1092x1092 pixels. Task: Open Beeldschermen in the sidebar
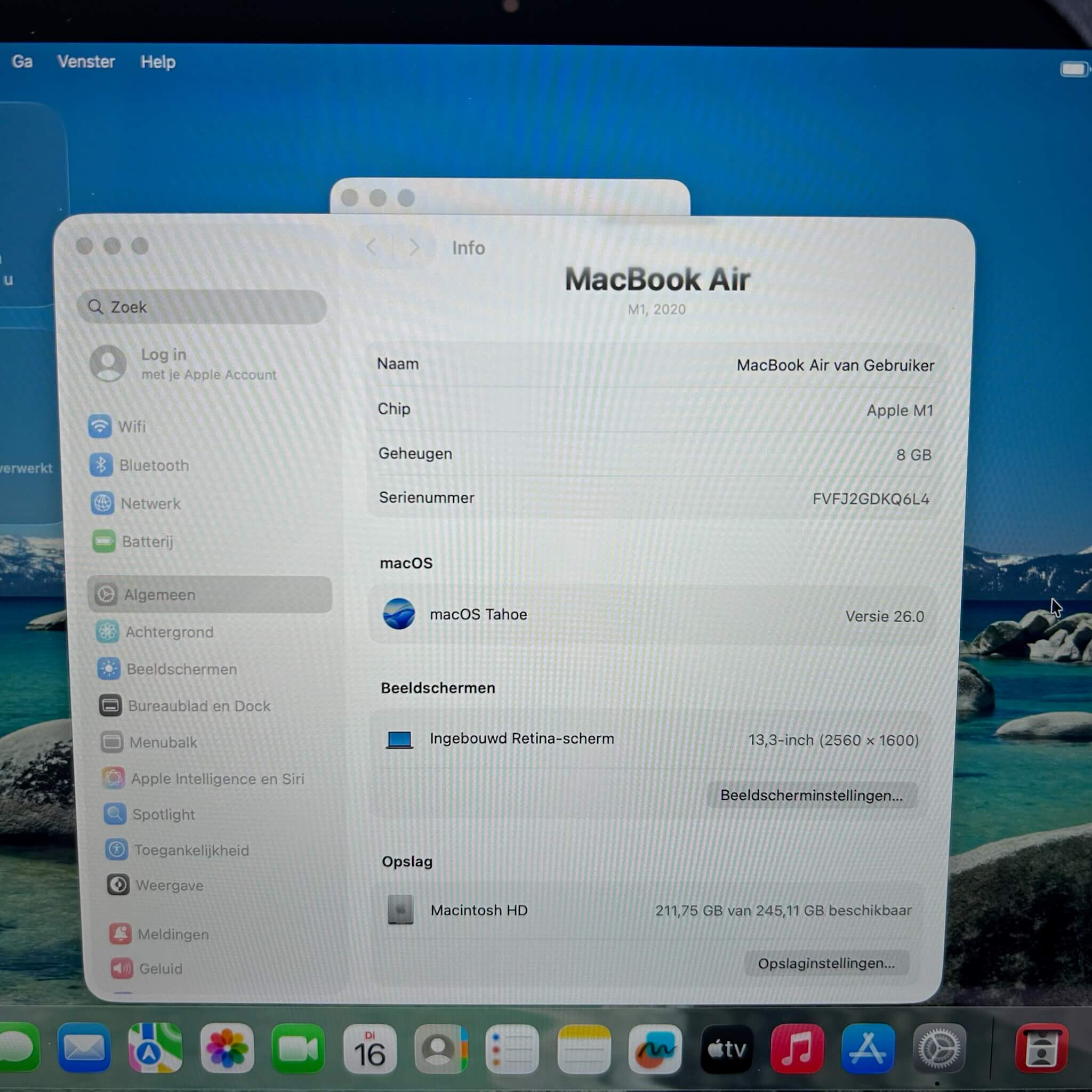[167, 669]
